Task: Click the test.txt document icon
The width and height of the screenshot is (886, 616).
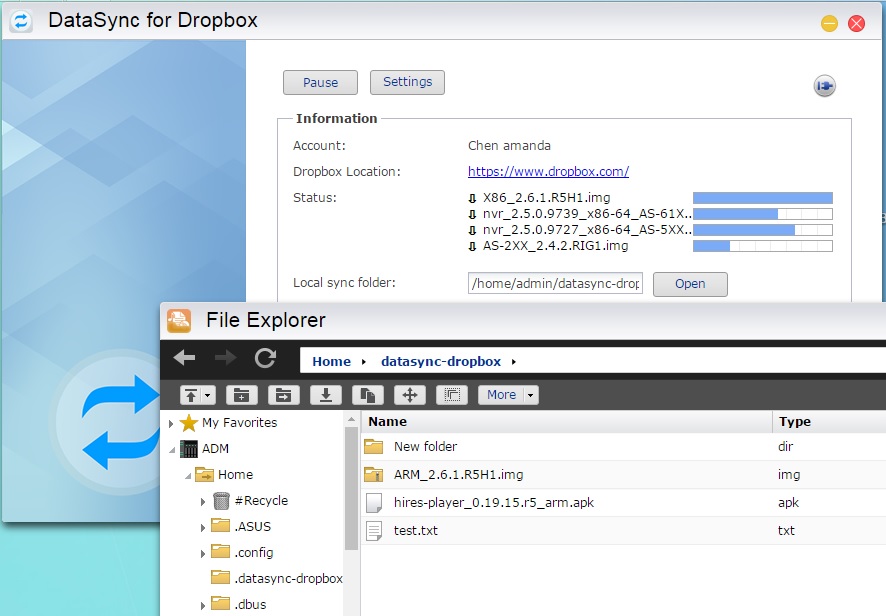Action: (x=373, y=531)
